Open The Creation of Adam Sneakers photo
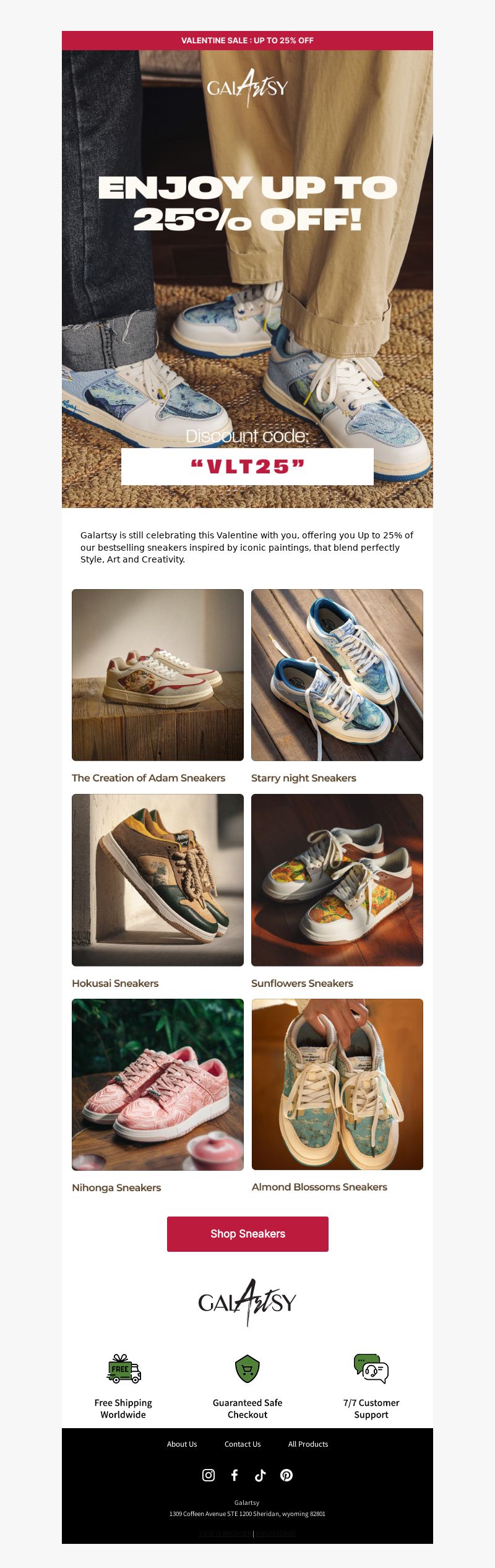Viewport: 495px width, 1568px height. coord(158,675)
